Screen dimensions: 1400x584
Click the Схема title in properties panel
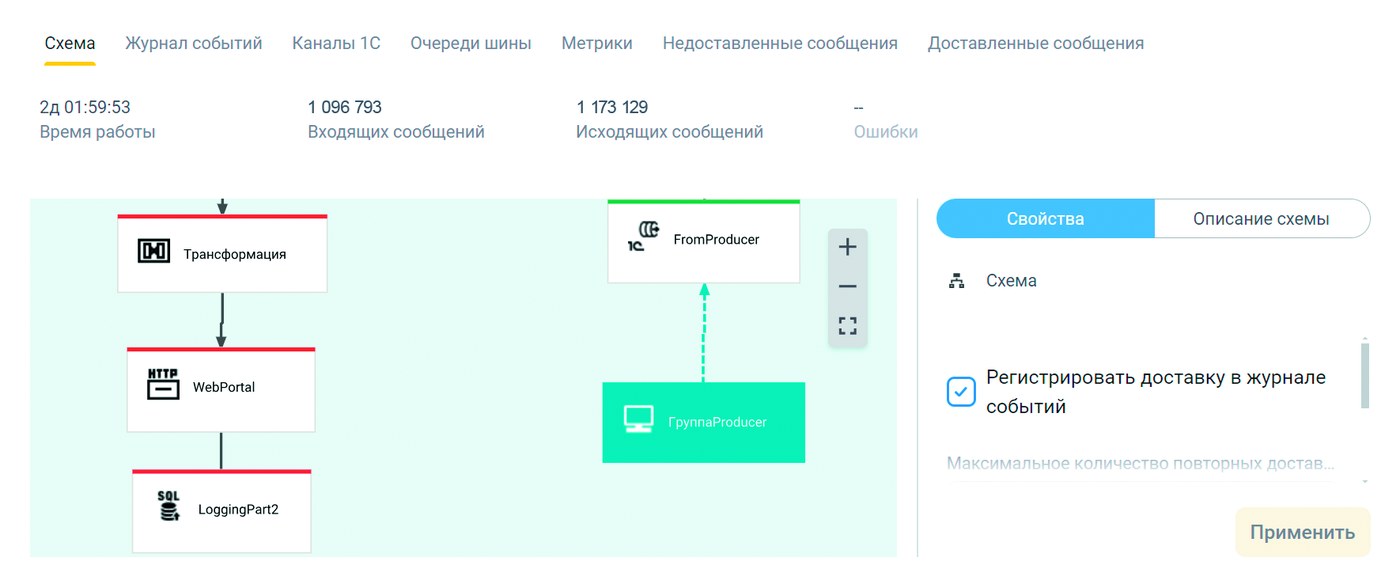(1011, 281)
